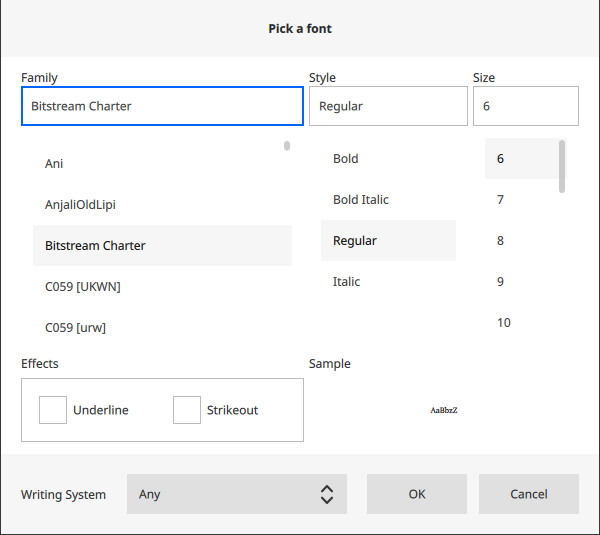Check the Underline checkbox
600x535 pixels.
(x=53, y=410)
